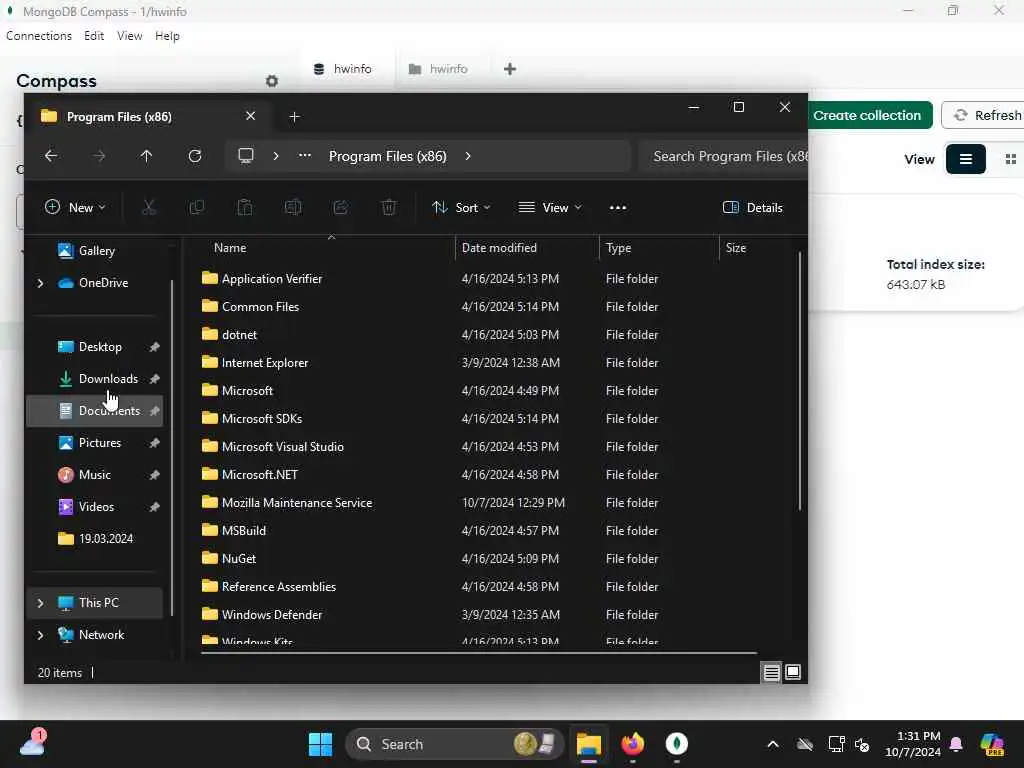The width and height of the screenshot is (1024, 768).
Task: Click the Cut scissors icon in Explorer toolbar
Action: tap(149, 208)
